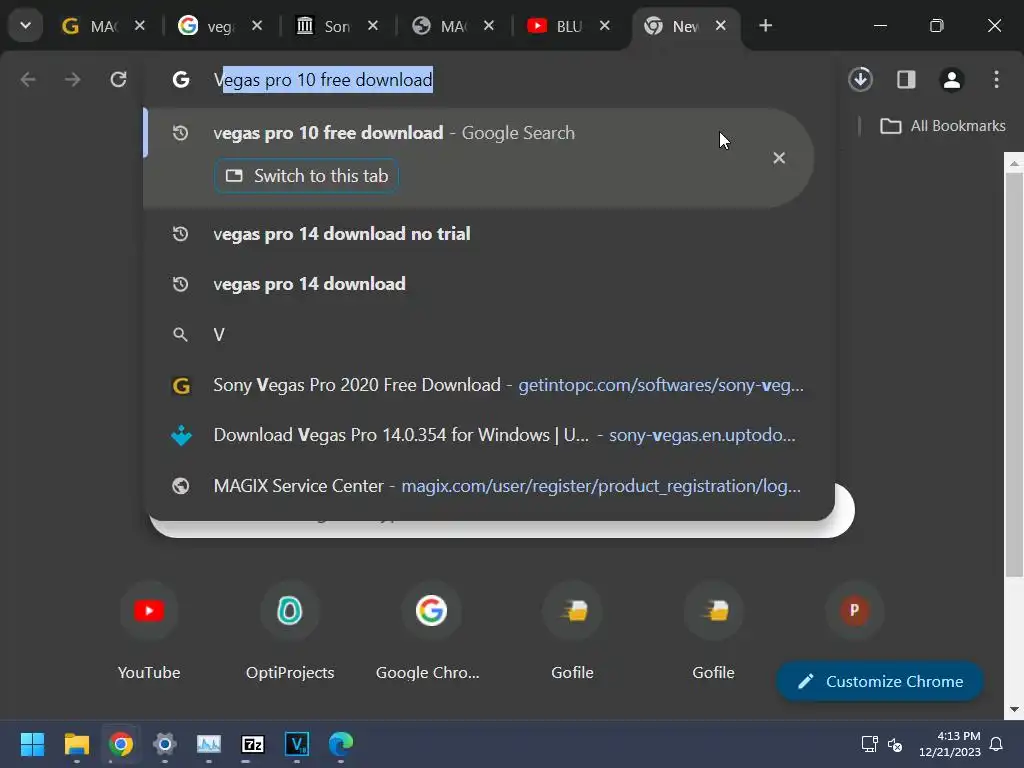Open the Chrome profile avatar
1024x768 pixels.
952,80
